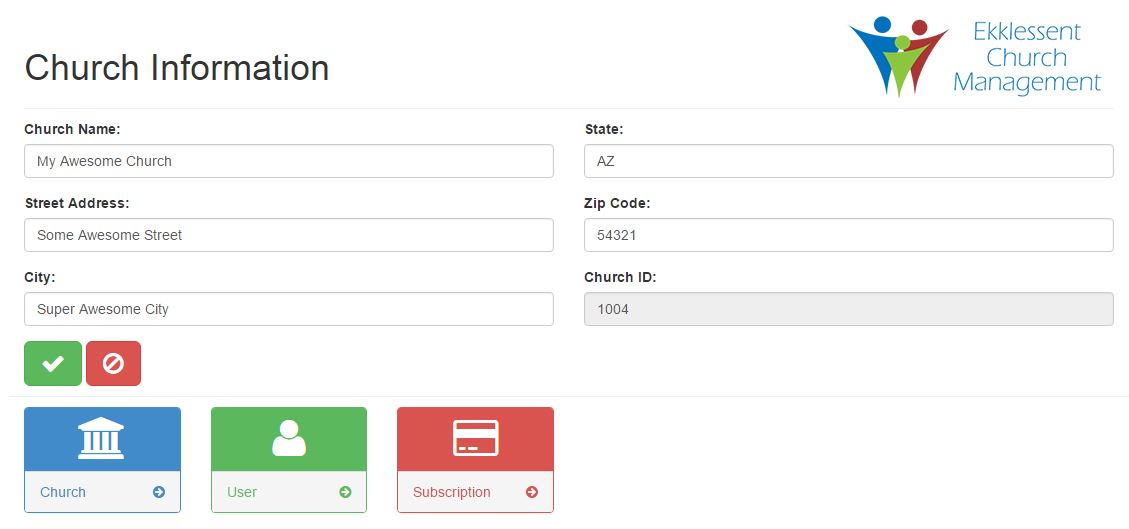Select the City text field
Image resolution: width=1129 pixels, height=529 pixels.
(288, 309)
